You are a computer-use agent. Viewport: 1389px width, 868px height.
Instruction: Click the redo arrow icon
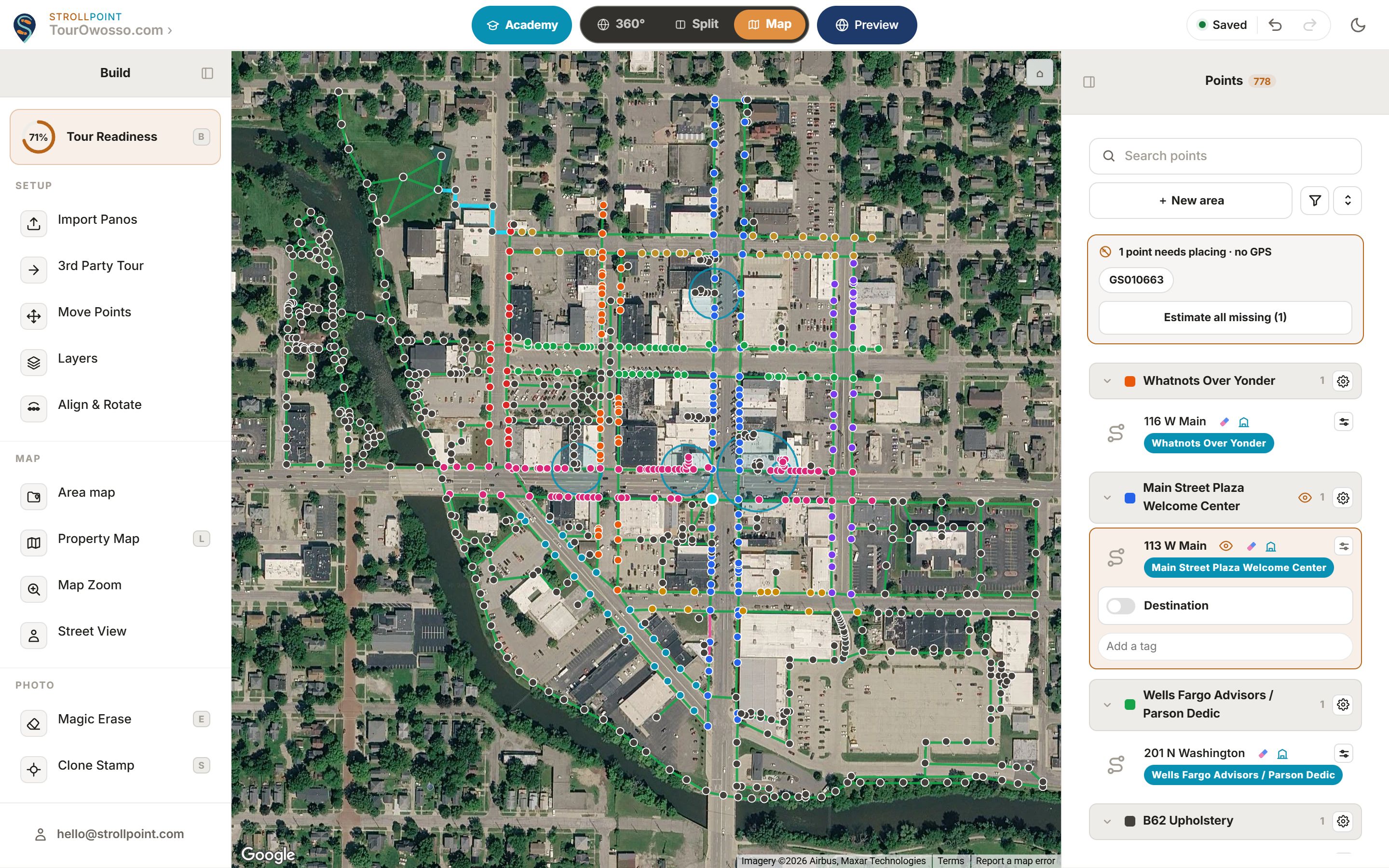(x=1309, y=25)
